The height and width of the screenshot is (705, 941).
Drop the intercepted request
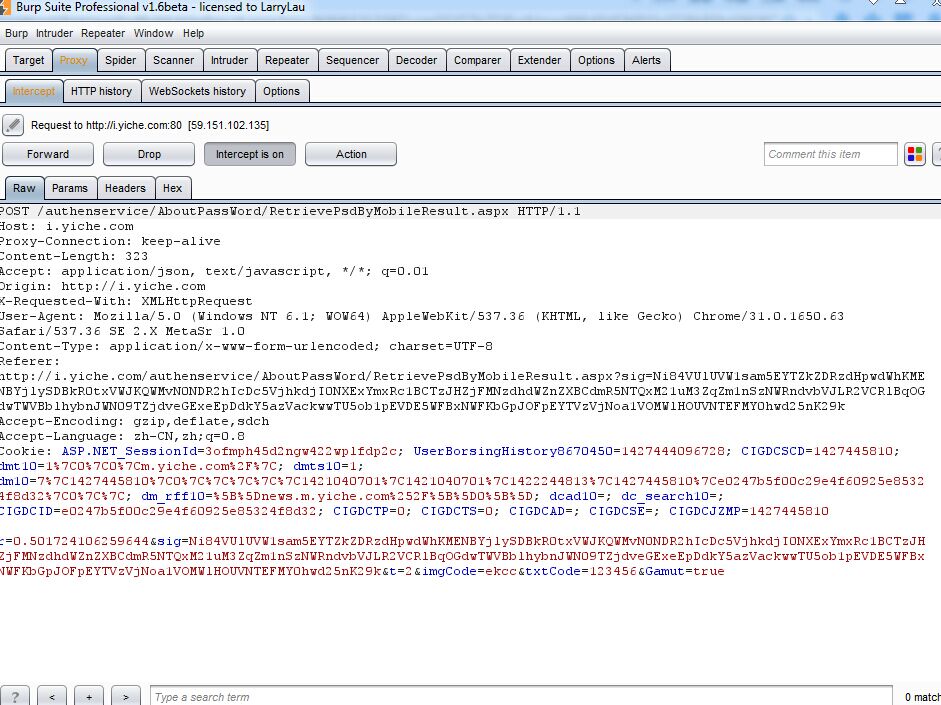[x=149, y=154]
